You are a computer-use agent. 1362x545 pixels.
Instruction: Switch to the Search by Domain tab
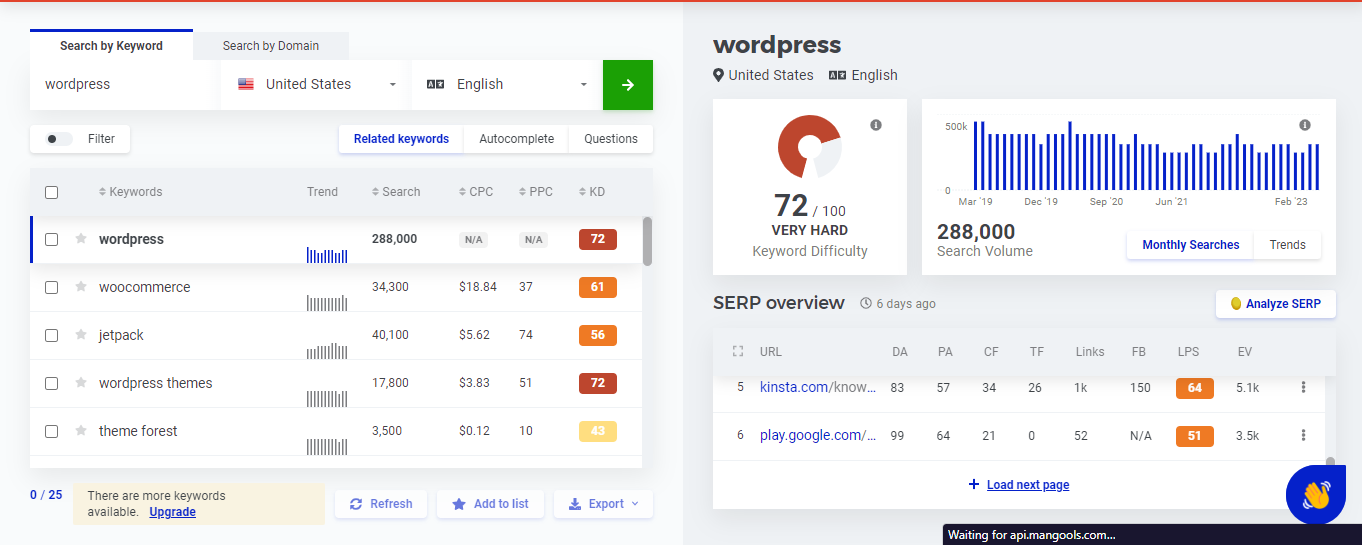click(271, 46)
